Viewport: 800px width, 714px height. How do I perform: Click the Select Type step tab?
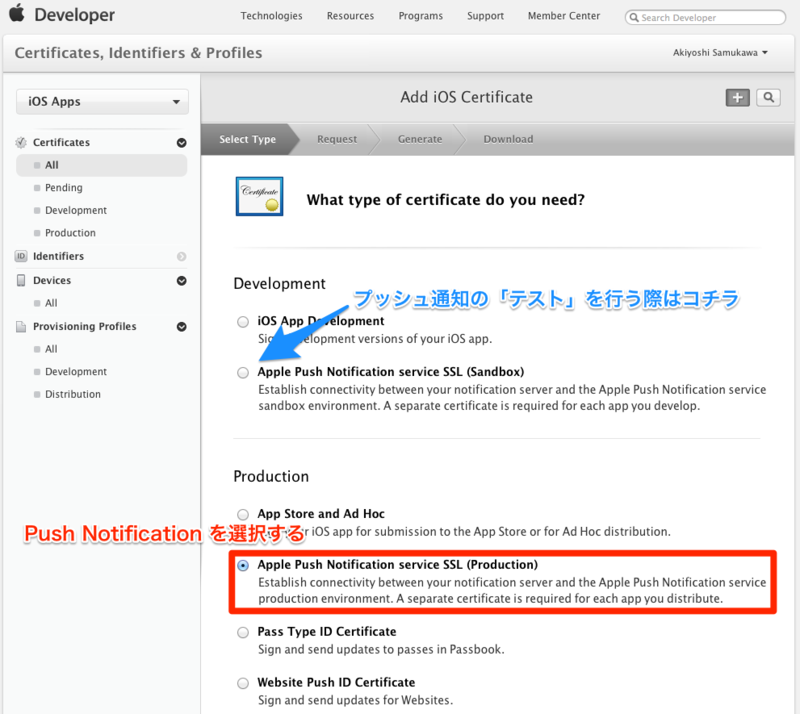click(x=247, y=139)
